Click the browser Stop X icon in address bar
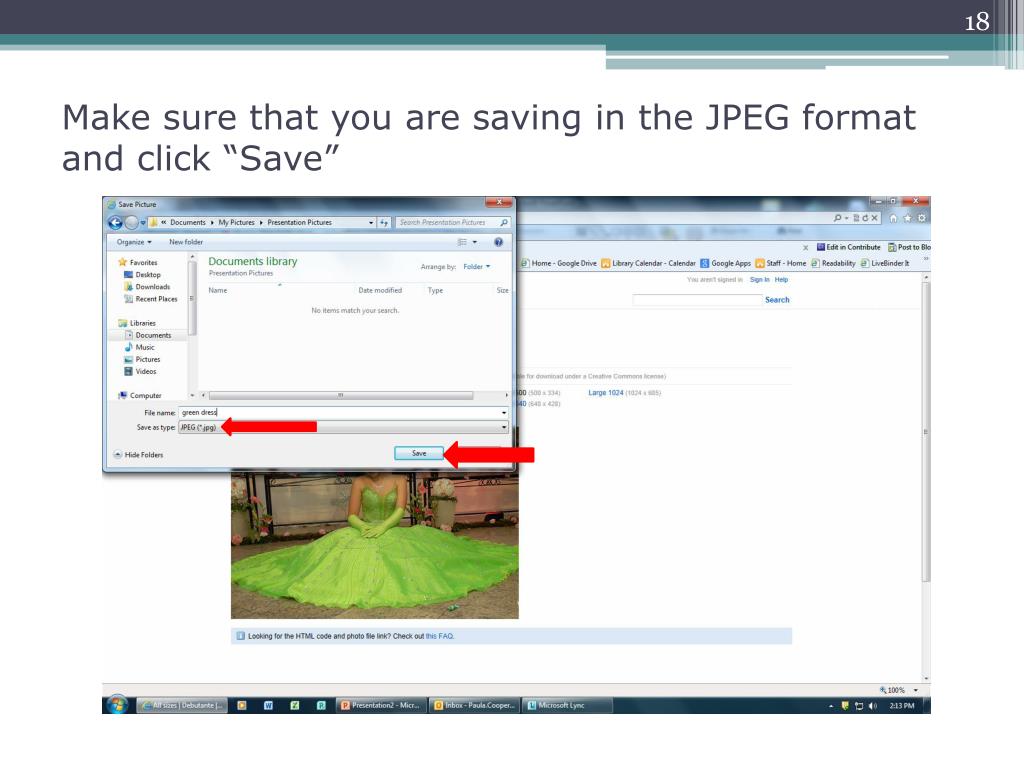 (x=874, y=218)
